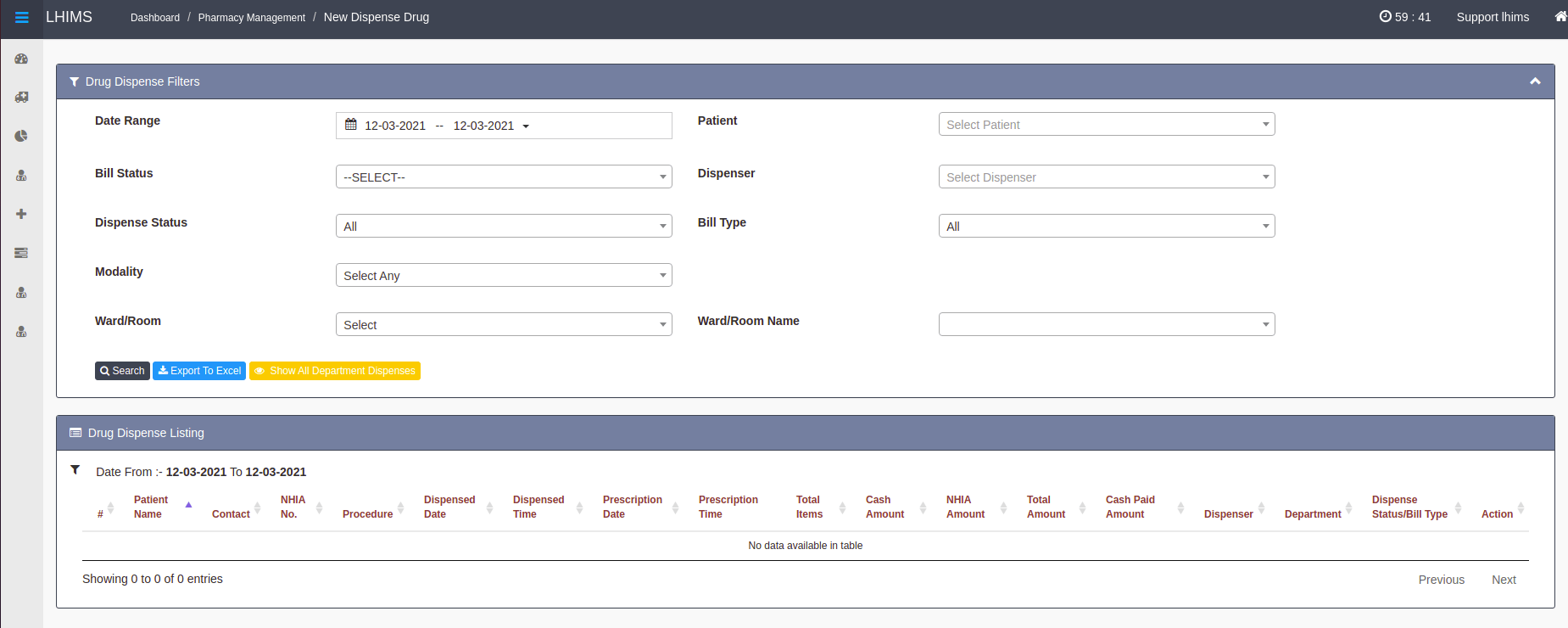Navigate to Pharmacy Management breadcrumb
The height and width of the screenshot is (628, 1568).
pos(251,18)
